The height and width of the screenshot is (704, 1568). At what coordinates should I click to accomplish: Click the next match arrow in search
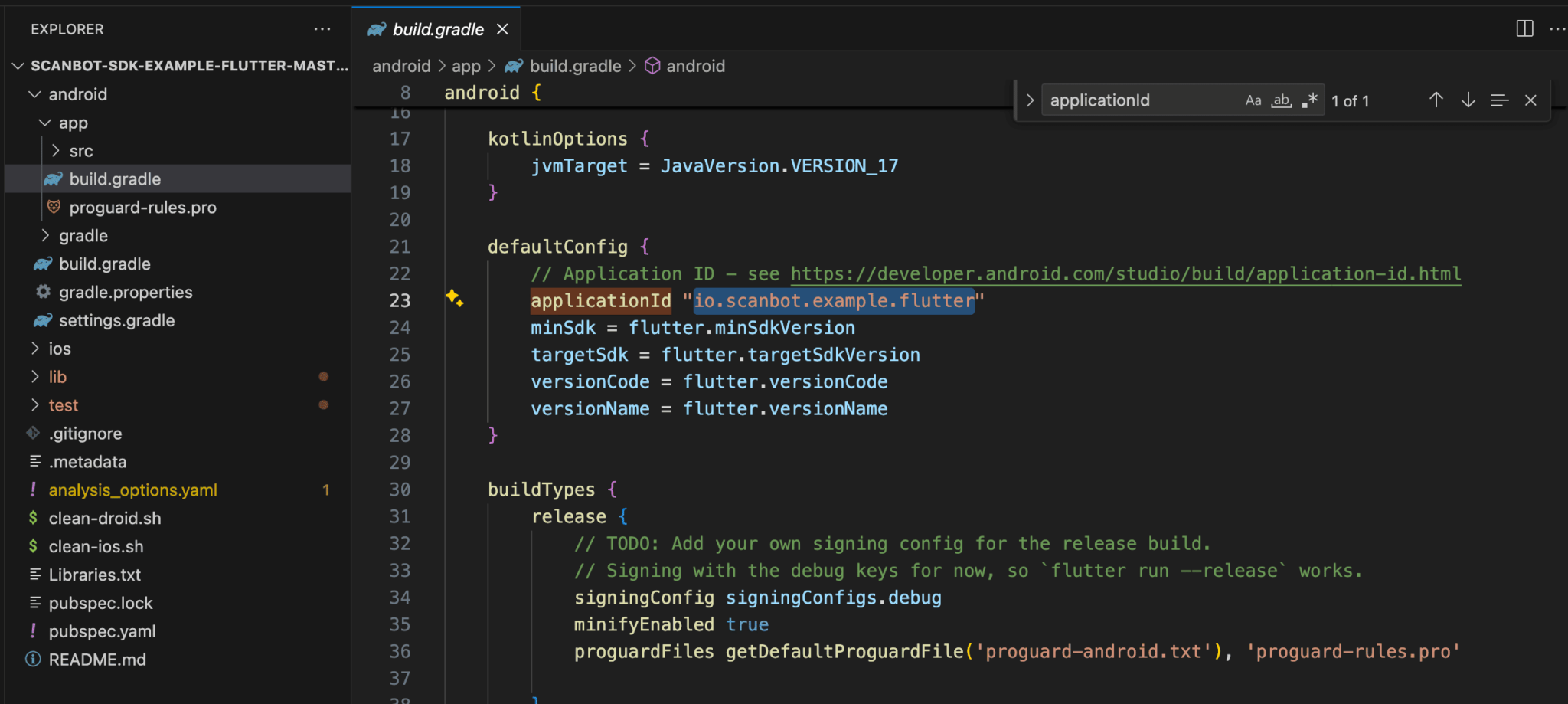pos(1467,100)
